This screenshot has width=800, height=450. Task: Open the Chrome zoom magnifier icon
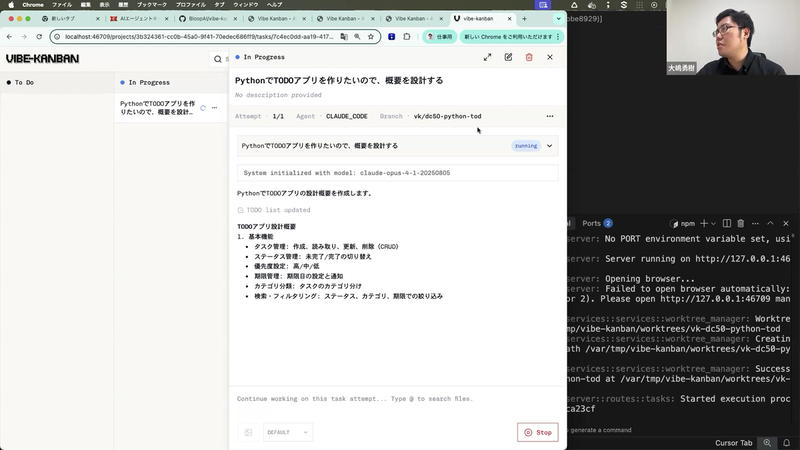357,37
